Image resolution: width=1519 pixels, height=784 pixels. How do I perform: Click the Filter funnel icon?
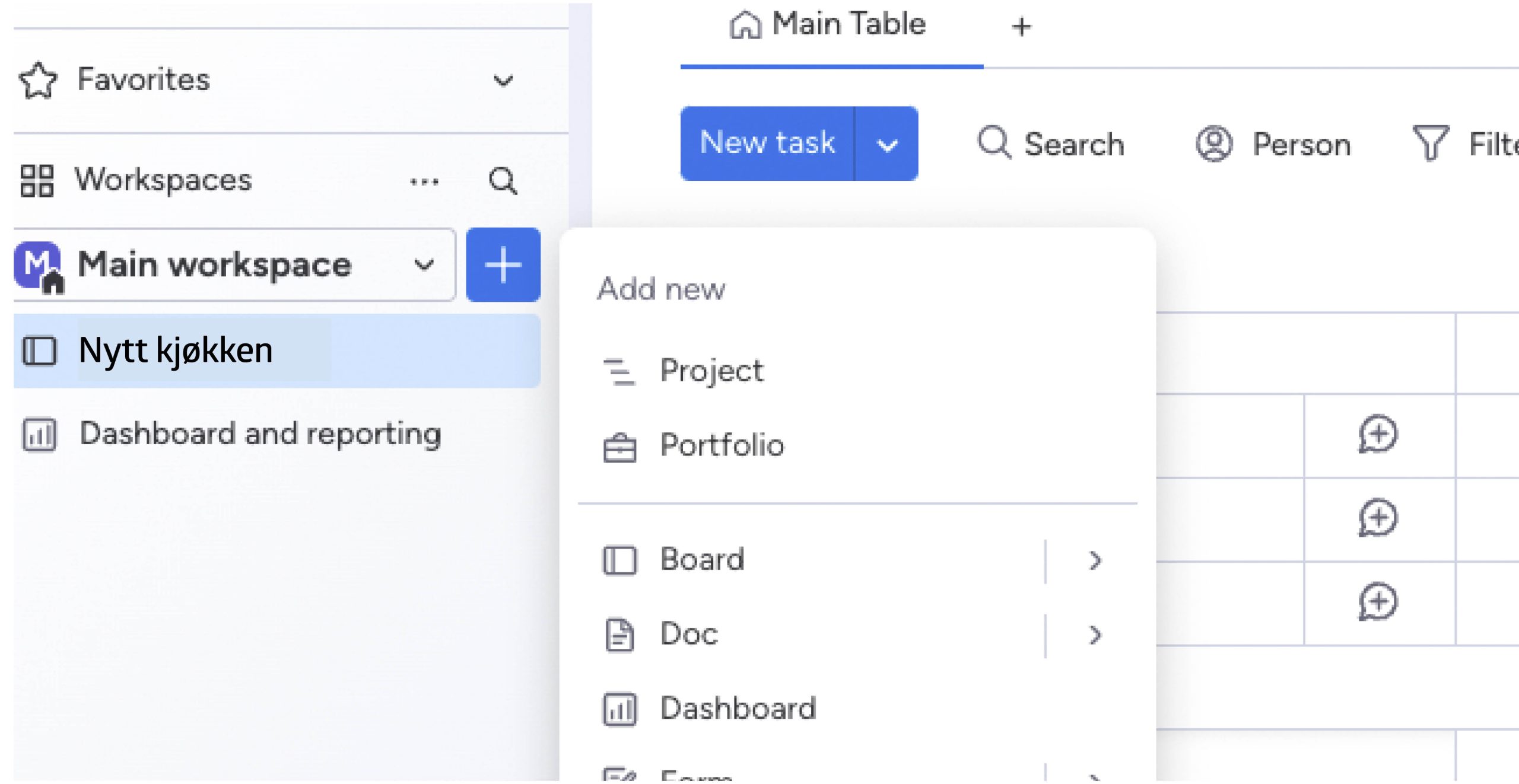[x=1430, y=144]
